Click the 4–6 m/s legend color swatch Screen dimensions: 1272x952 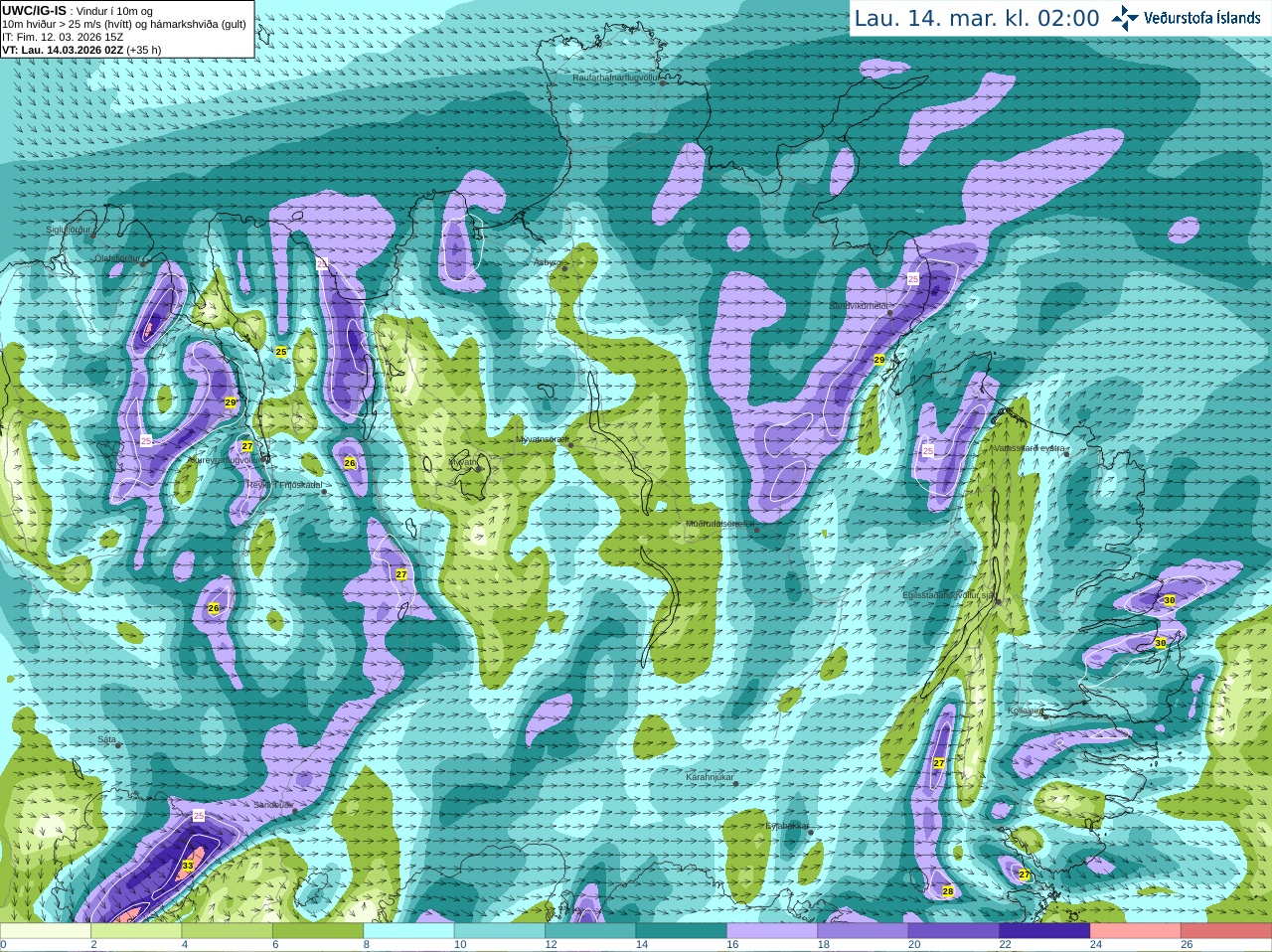point(228,931)
